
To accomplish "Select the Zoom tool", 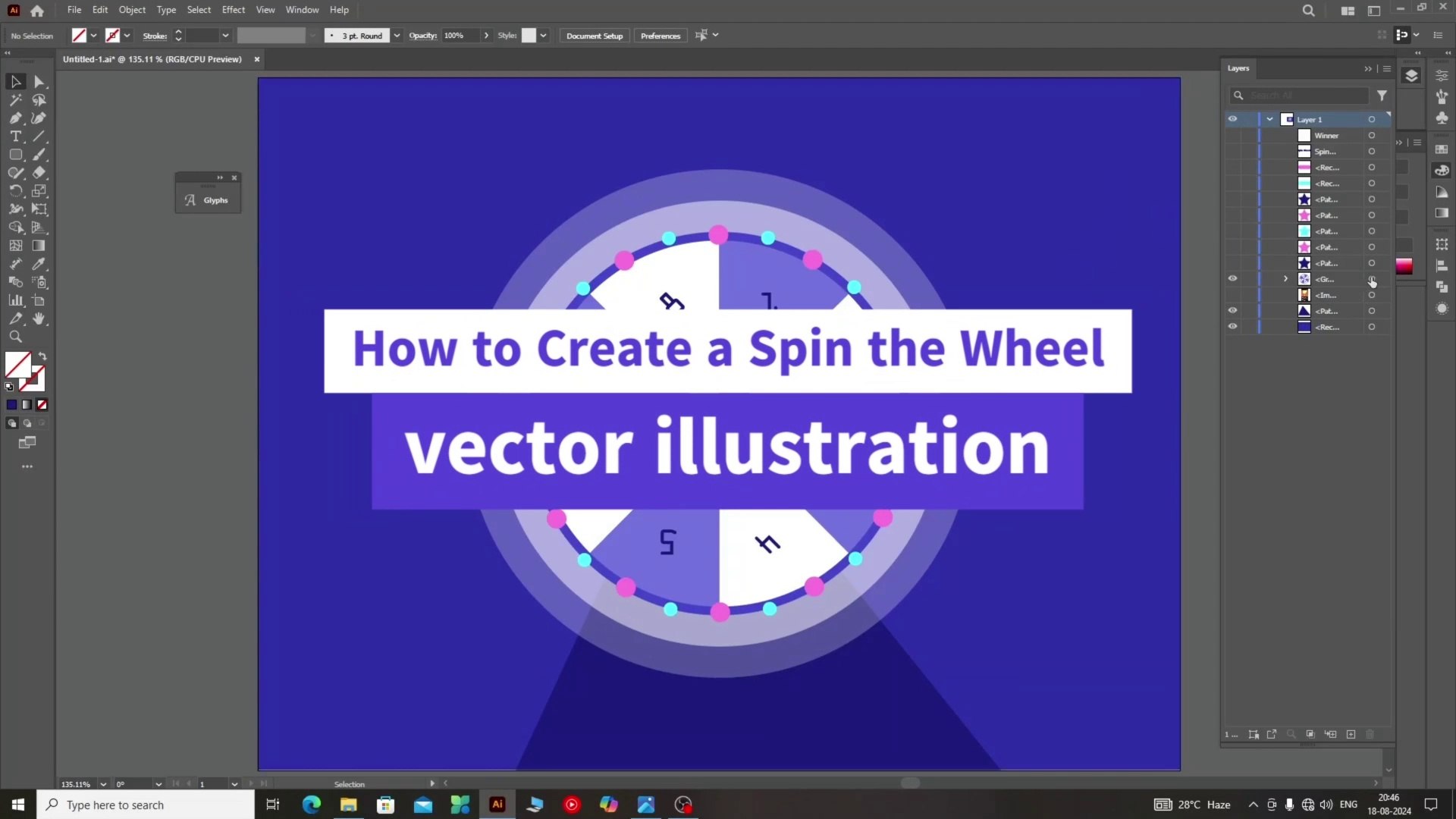I will 15,337.
